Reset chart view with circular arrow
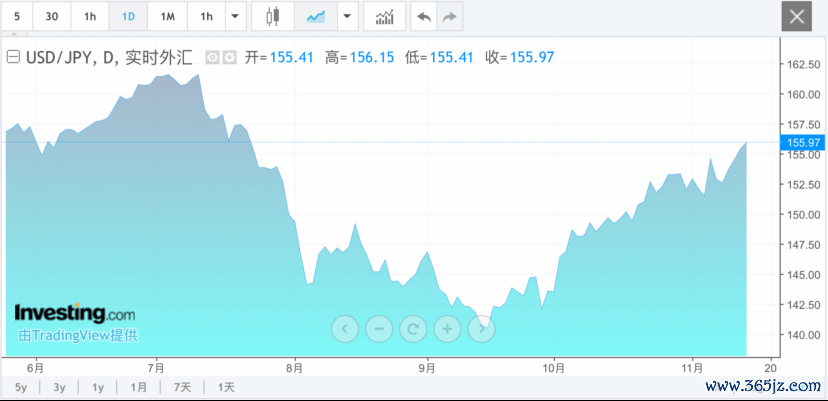Viewport: 828px width, 401px height. 413,329
